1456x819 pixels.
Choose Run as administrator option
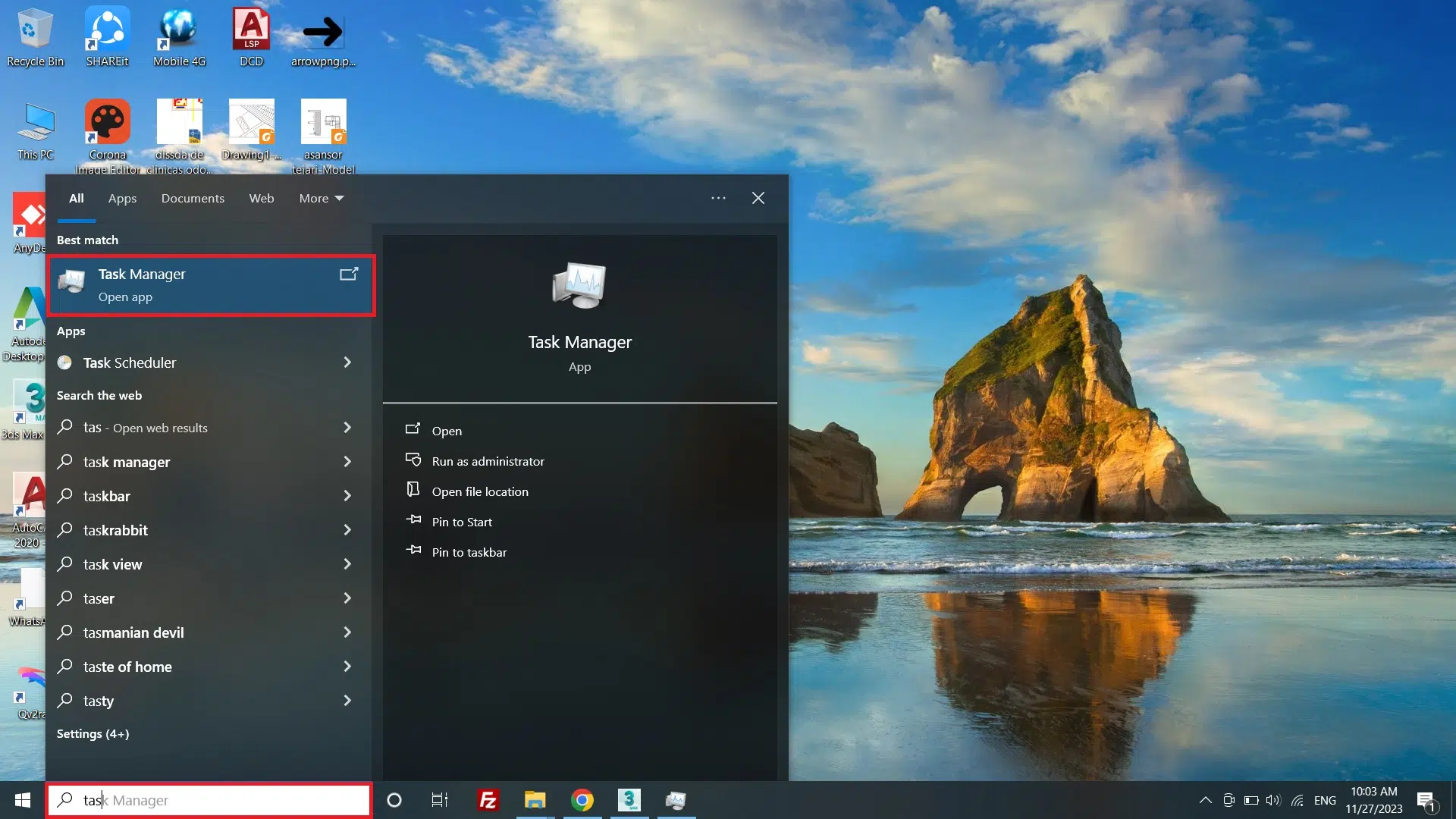click(x=488, y=461)
